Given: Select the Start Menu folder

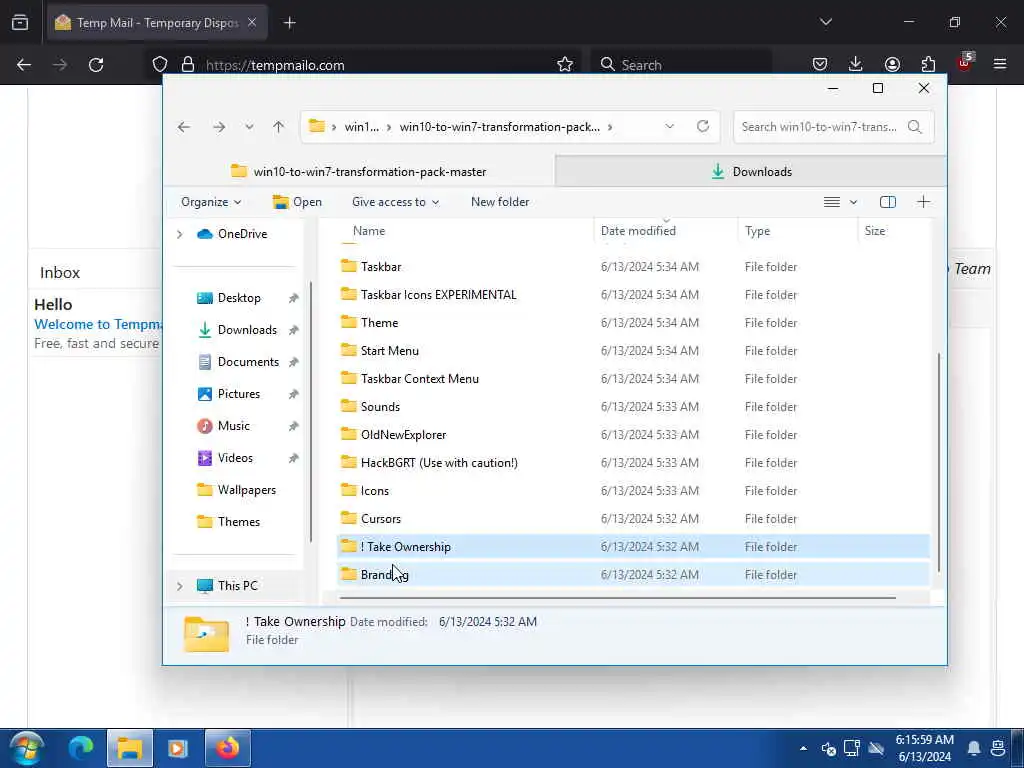Looking at the screenshot, I should pyautogui.click(x=633, y=351).
